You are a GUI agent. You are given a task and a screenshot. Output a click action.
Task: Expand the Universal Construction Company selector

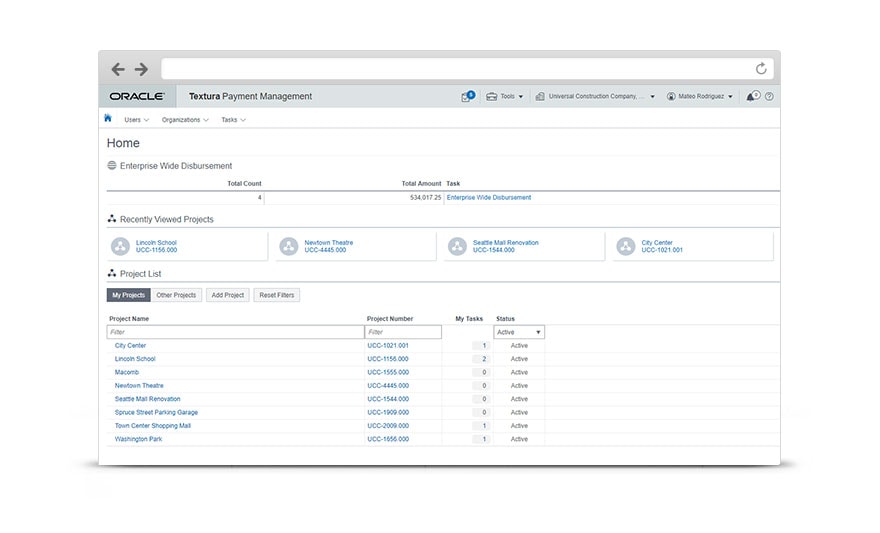[595, 97]
